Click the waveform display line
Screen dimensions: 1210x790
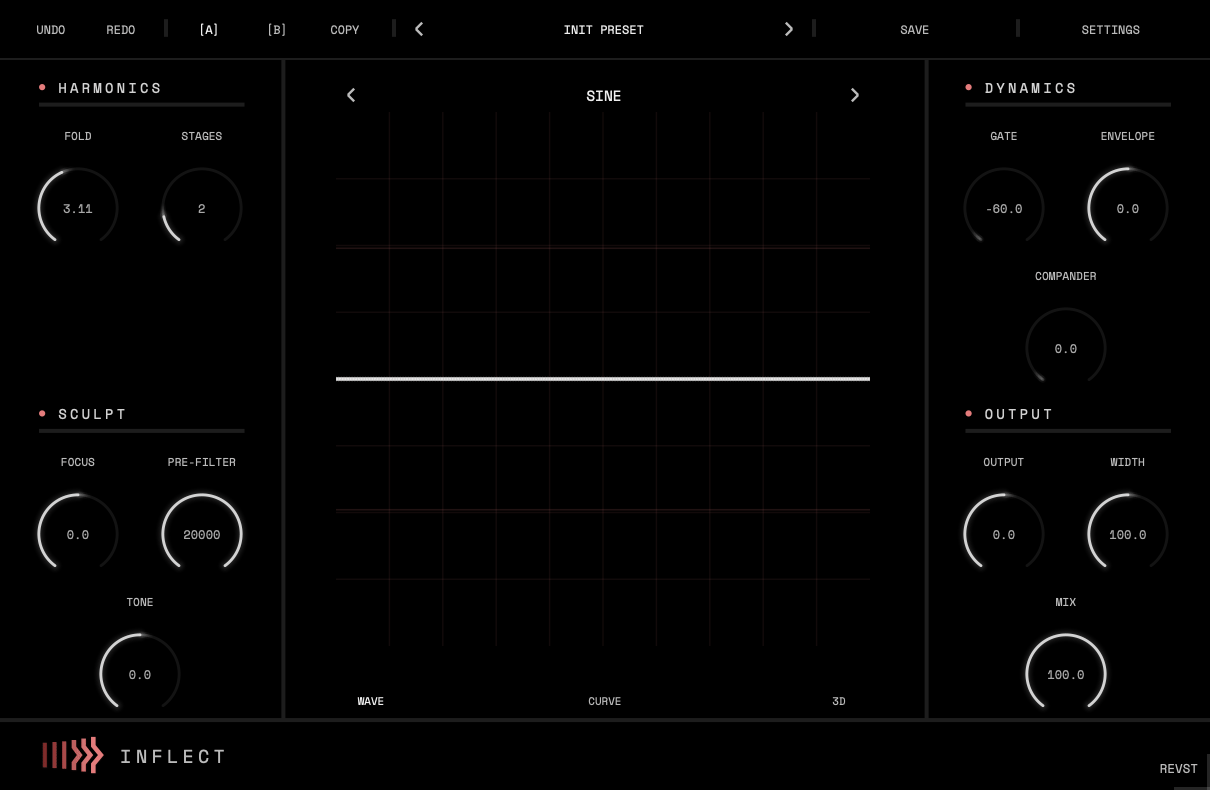pos(603,379)
